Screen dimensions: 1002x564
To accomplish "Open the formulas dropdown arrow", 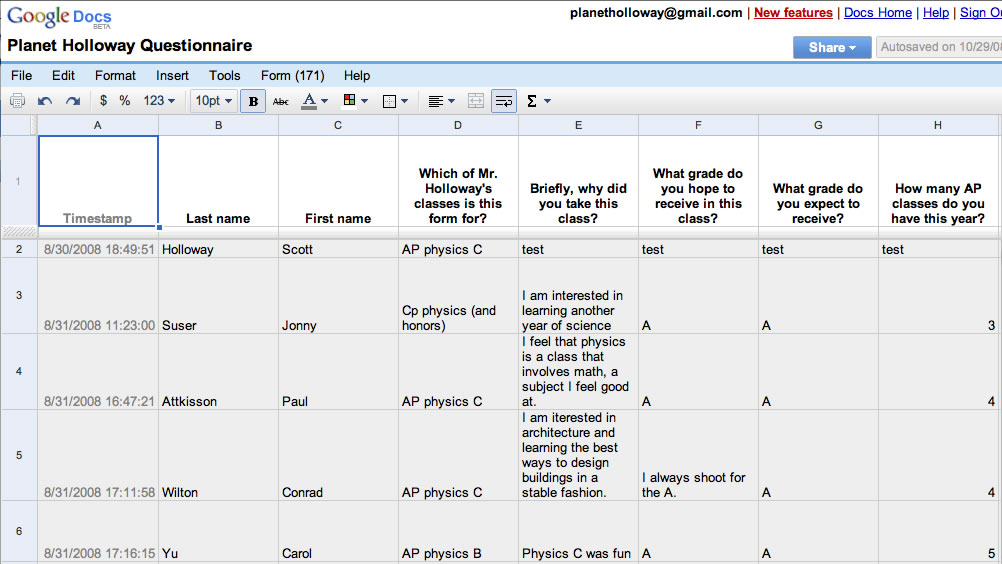I will coord(547,101).
